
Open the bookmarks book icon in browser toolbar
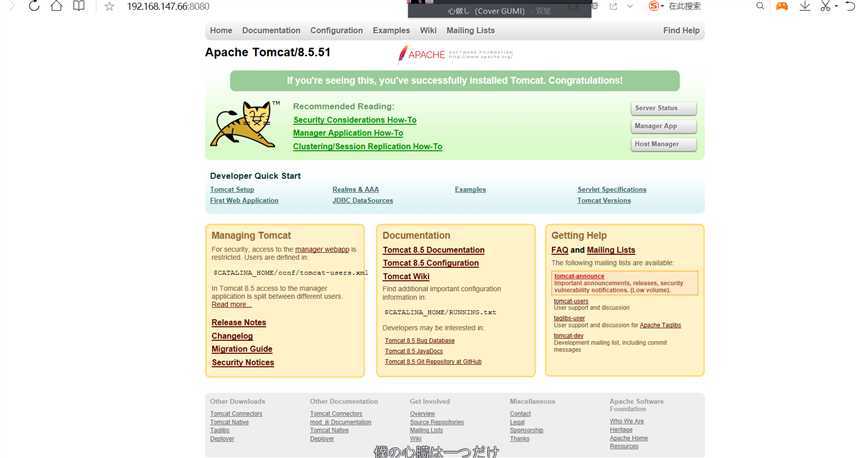click(79, 6)
